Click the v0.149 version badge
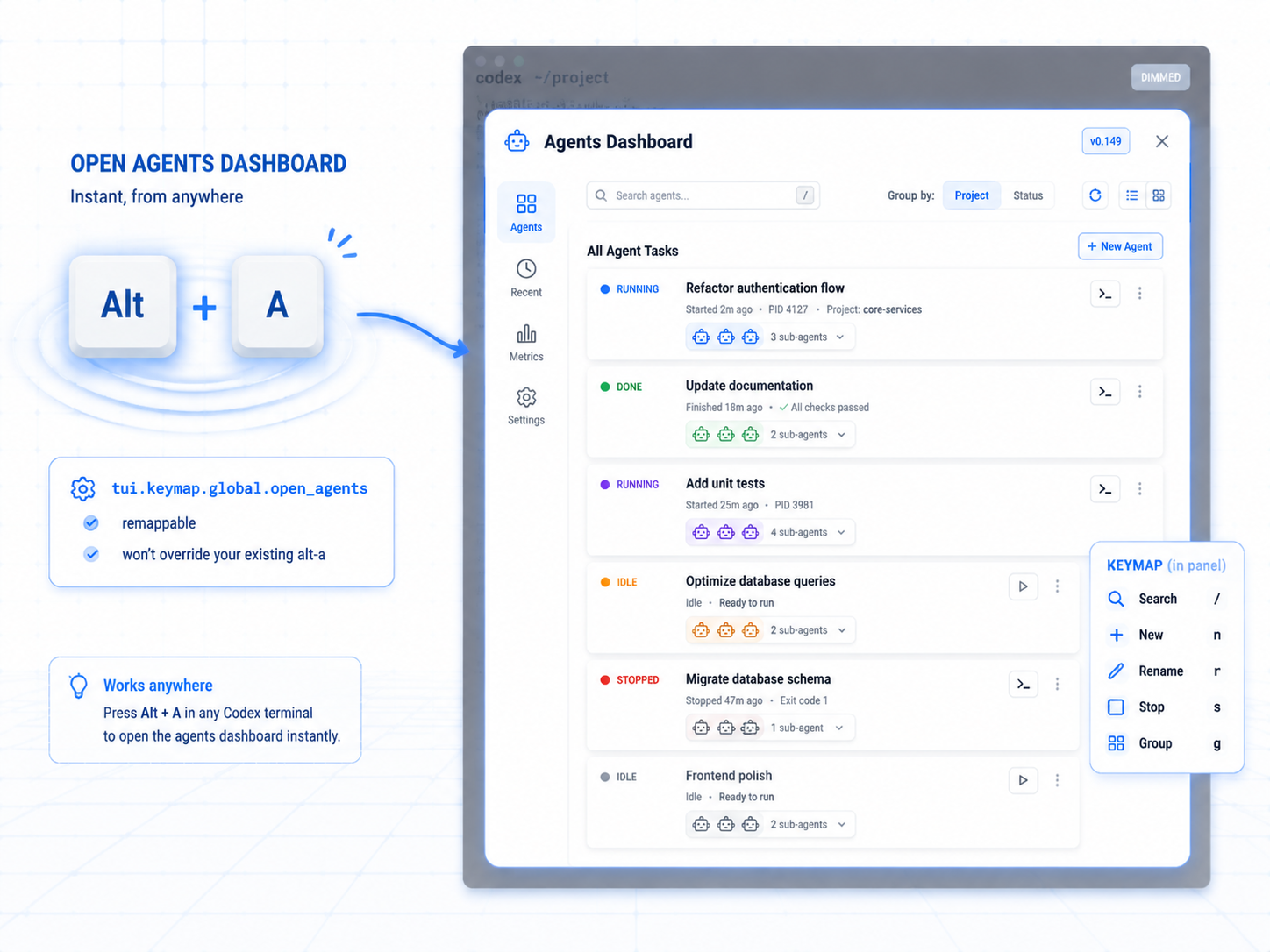 click(1105, 141)
